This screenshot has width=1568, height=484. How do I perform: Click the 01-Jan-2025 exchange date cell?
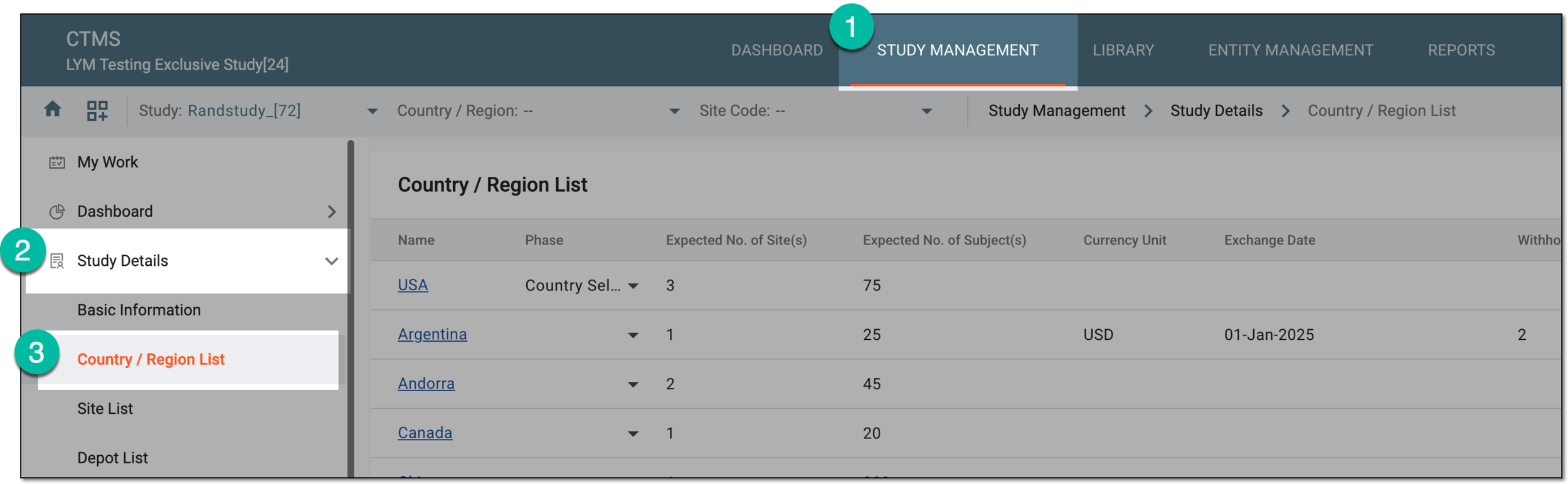(x=1269, y=335)
